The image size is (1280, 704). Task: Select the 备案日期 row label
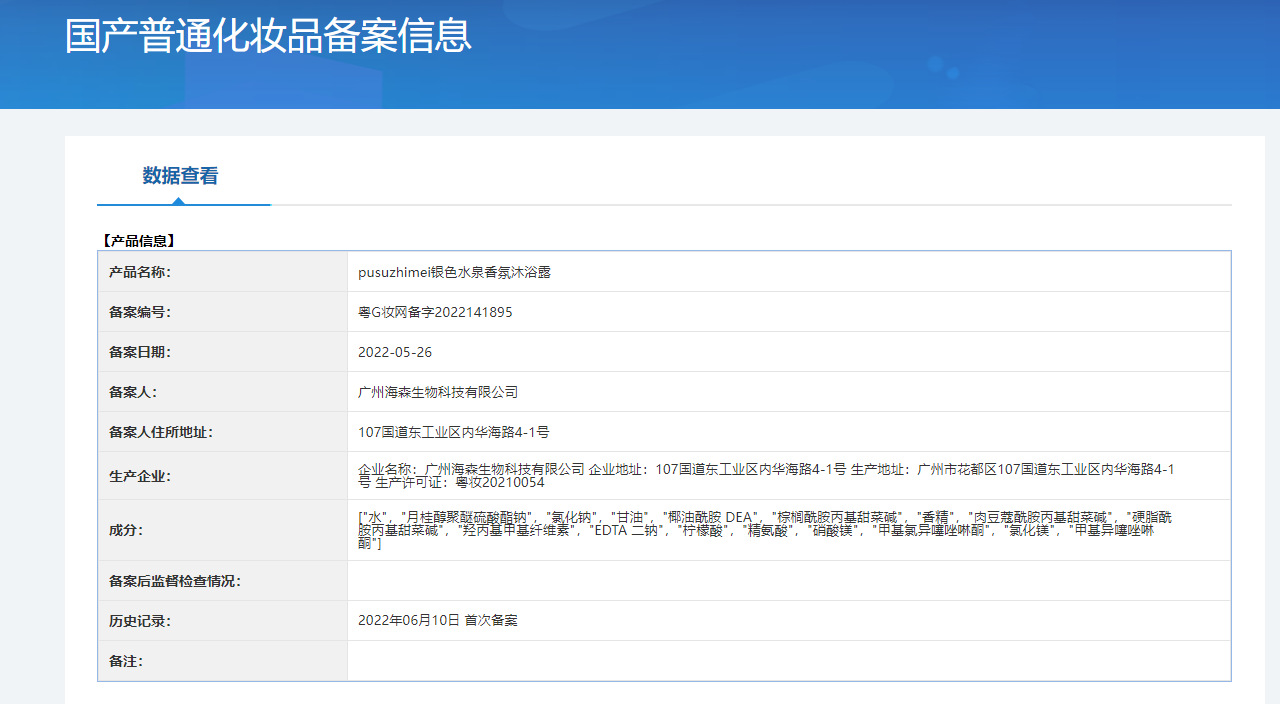tap(140, 352)
